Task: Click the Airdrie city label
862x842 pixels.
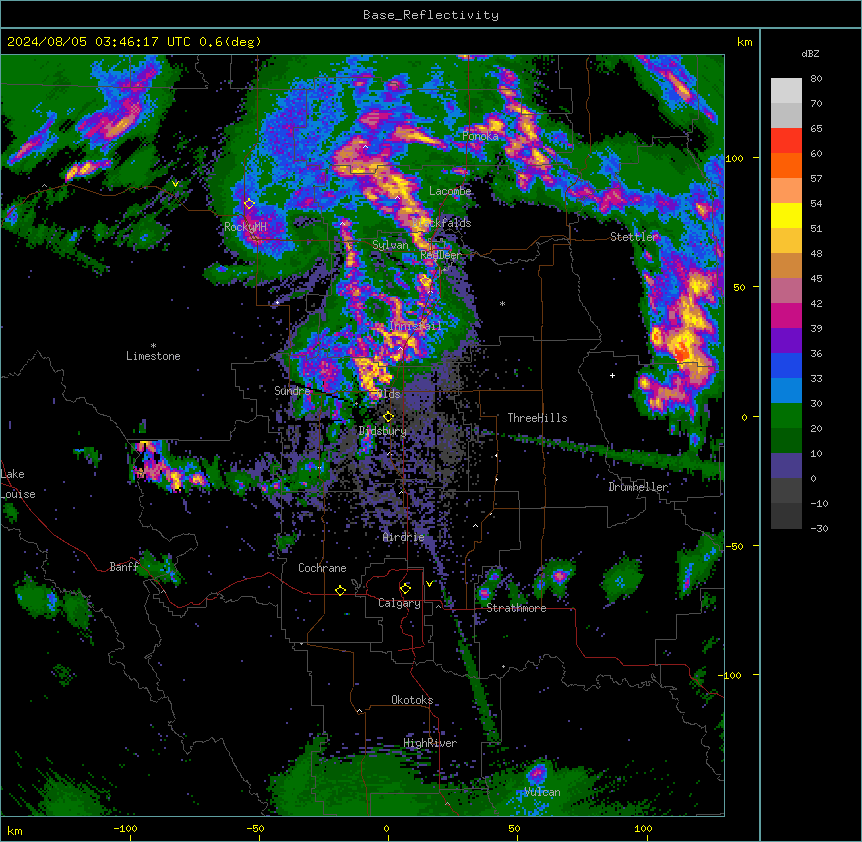Action: click(x=404, y=537)
